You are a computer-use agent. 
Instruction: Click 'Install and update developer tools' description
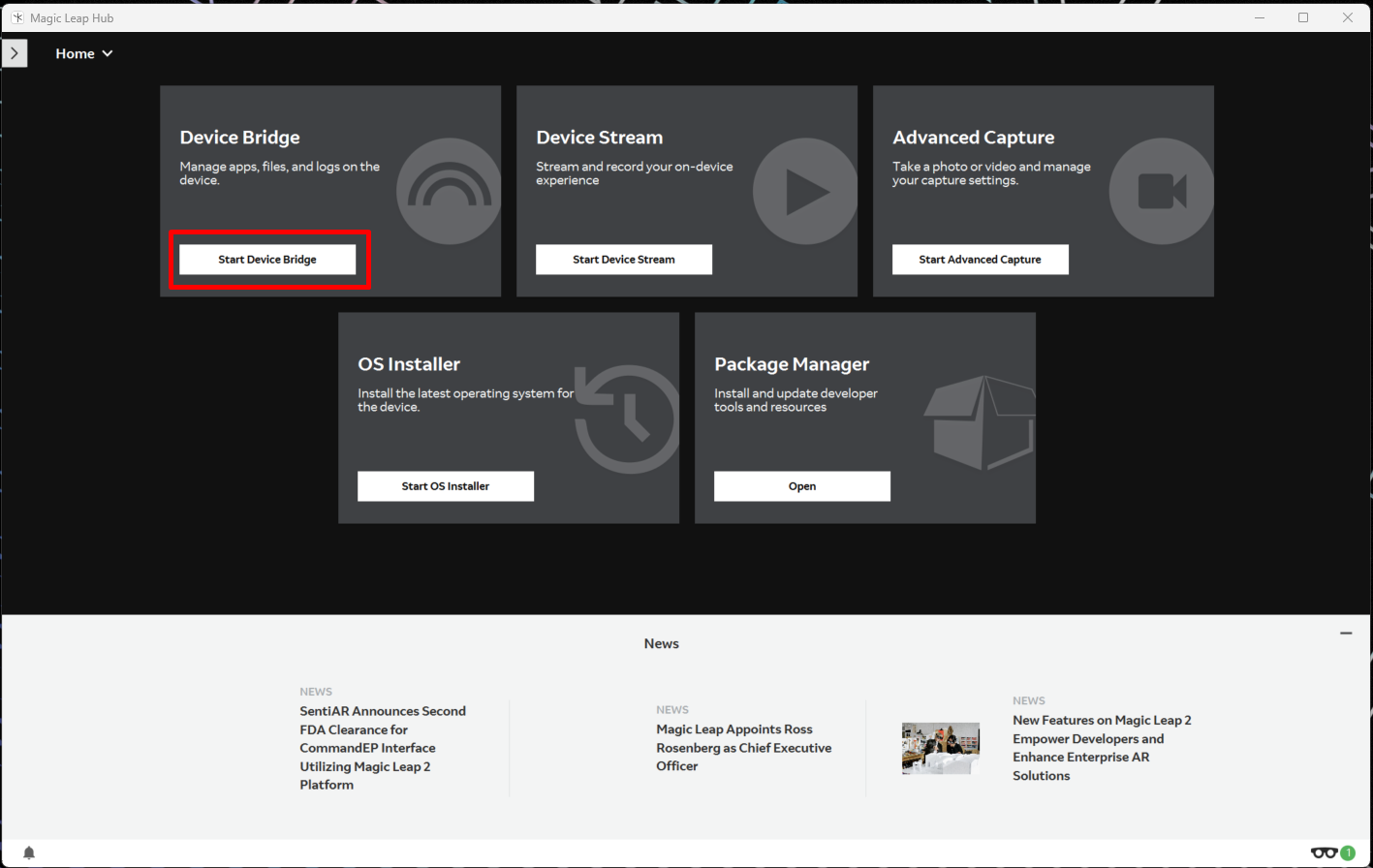(x=796, y=400)
